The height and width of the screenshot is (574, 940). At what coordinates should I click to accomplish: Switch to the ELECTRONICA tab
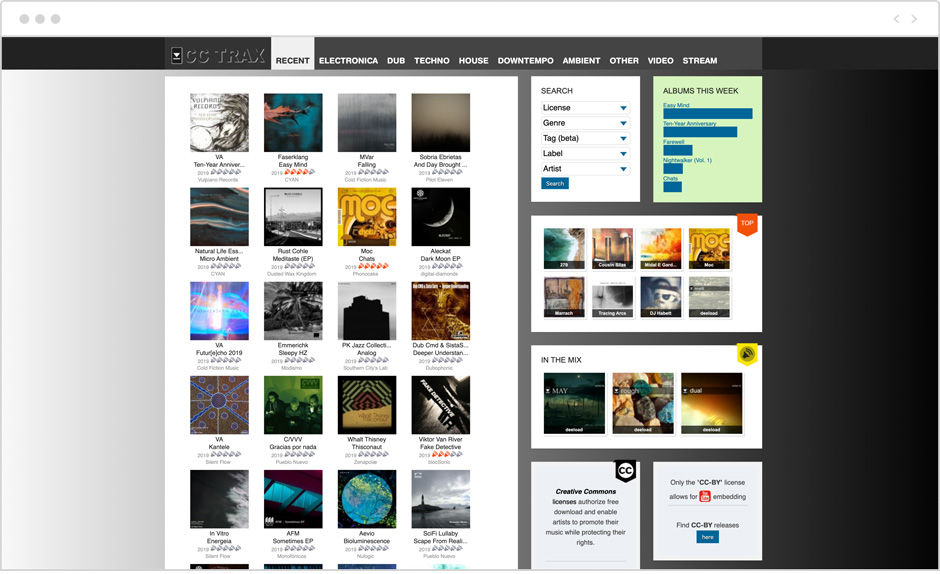348,61
